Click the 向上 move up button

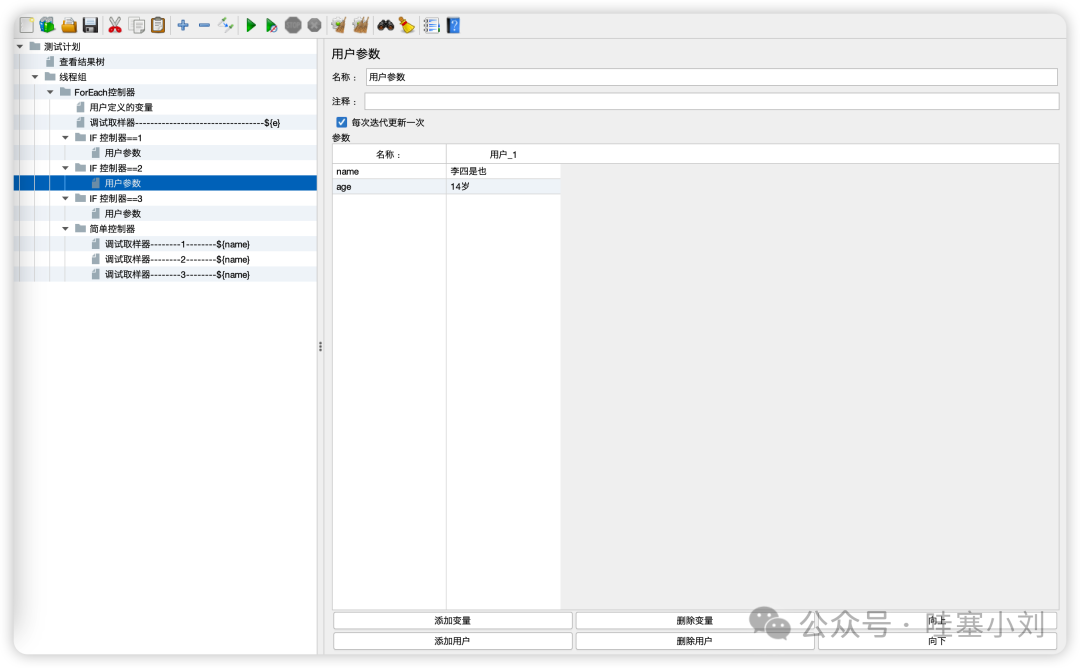click(x=937, y=620)
